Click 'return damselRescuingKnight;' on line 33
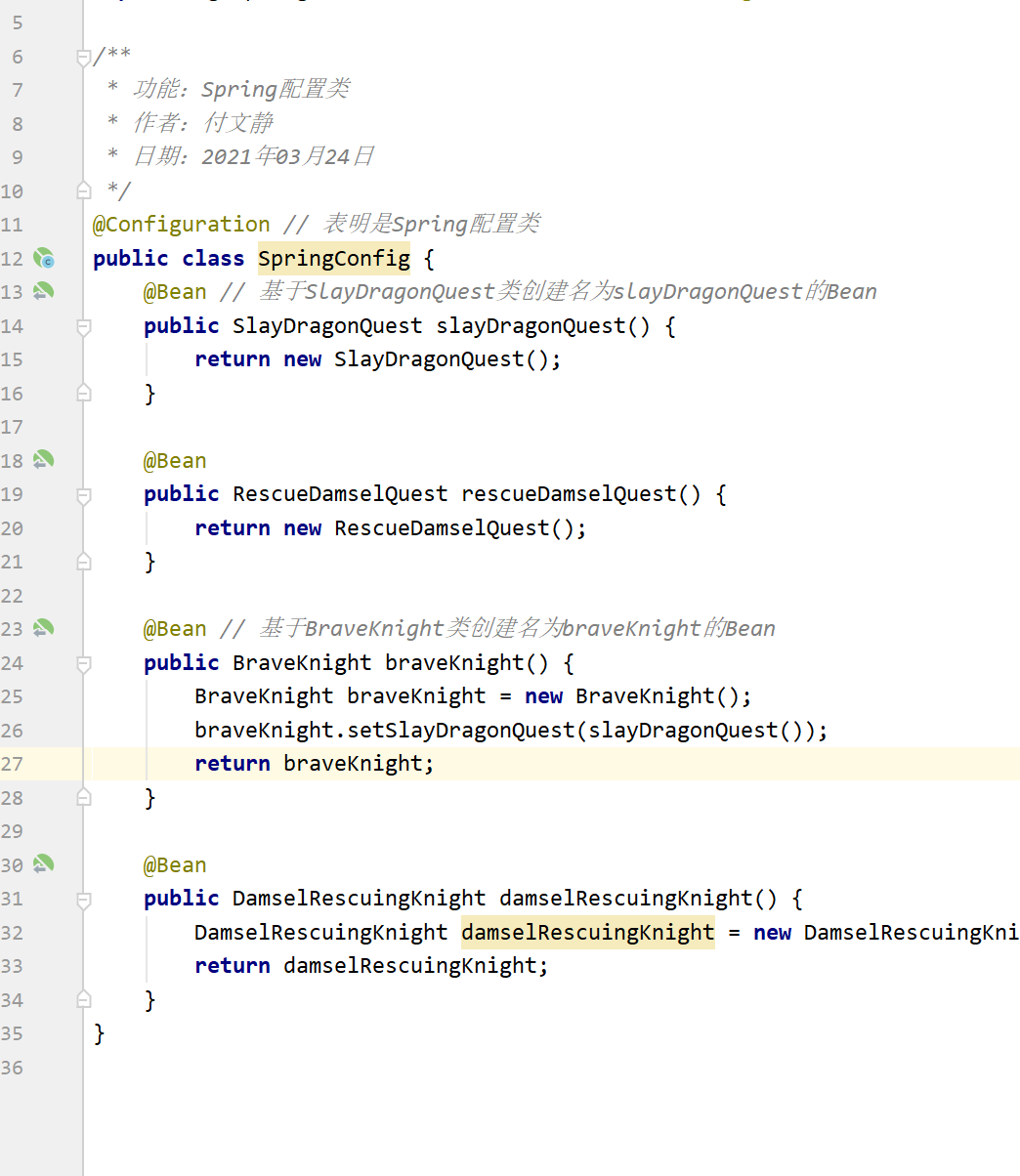 click(372, 966)
